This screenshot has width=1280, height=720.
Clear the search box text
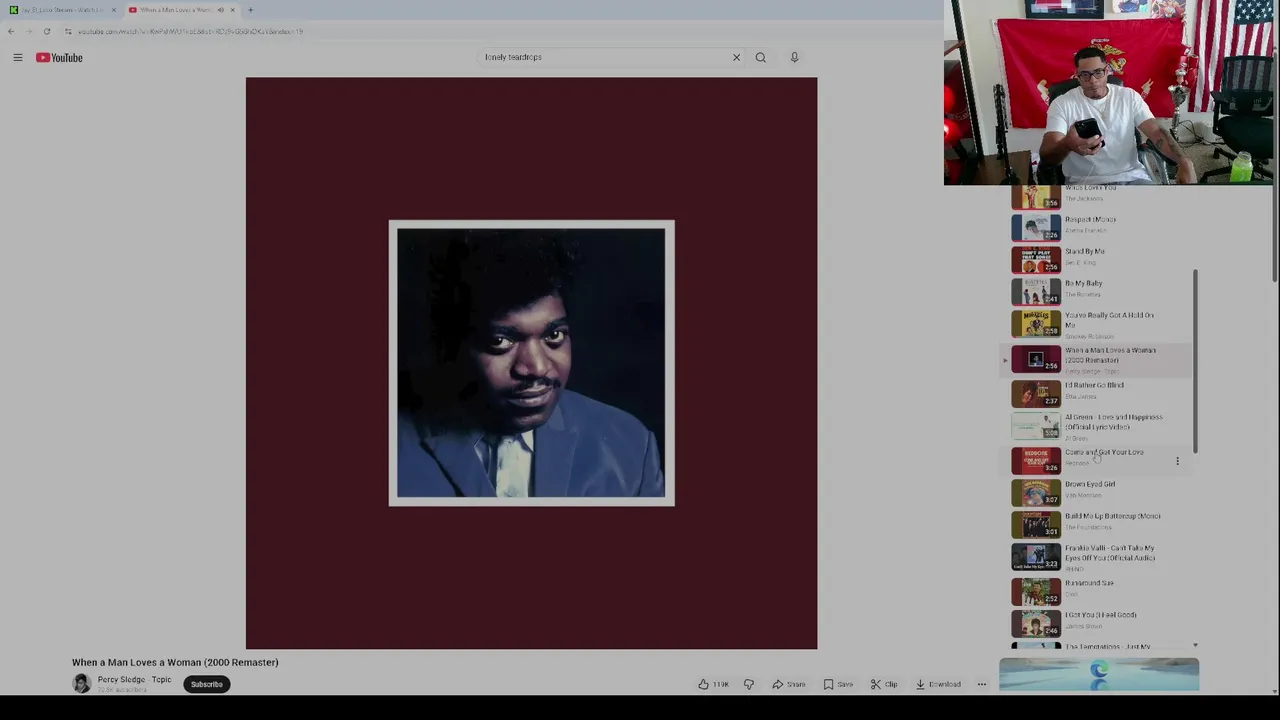736,57
